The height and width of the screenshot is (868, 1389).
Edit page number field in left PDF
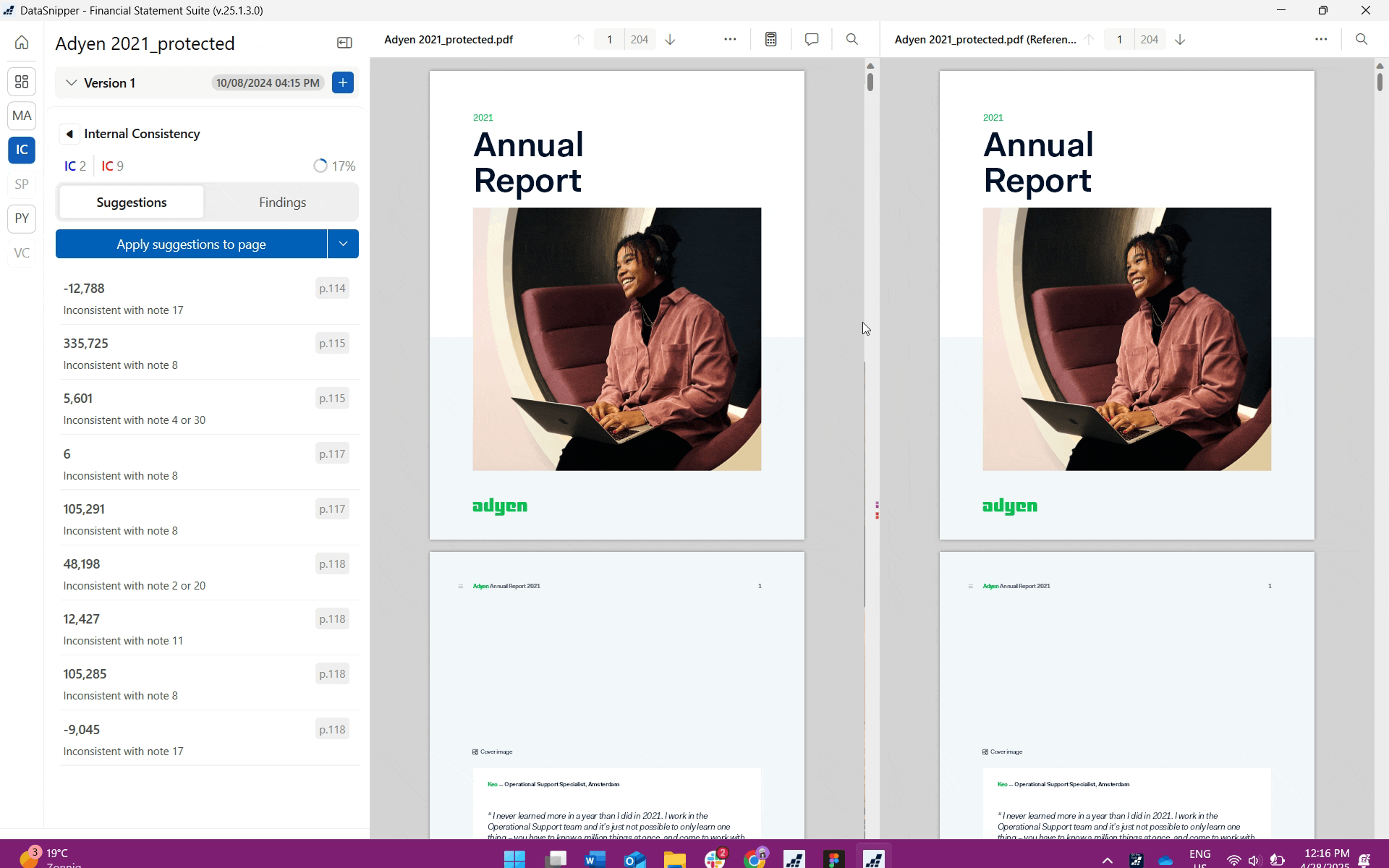tap(609, 40)
